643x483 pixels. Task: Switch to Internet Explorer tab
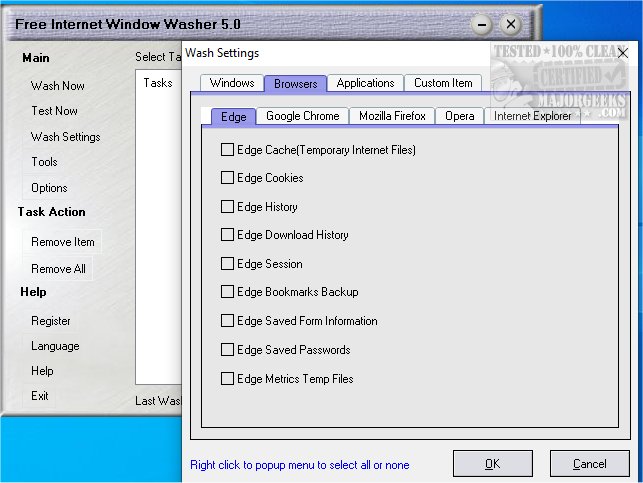coord(532,116)
